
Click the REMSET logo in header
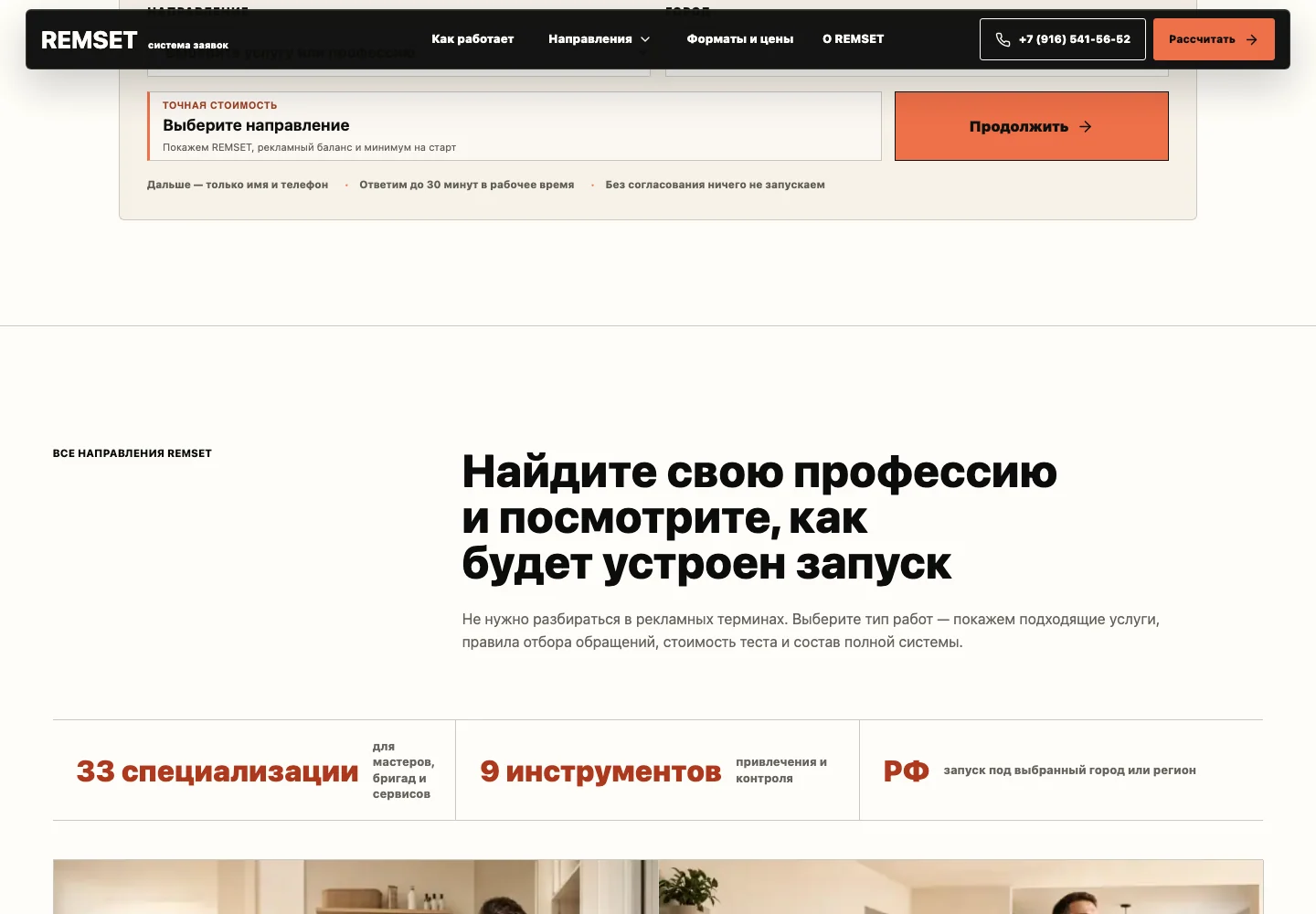(x=89, y=40)
